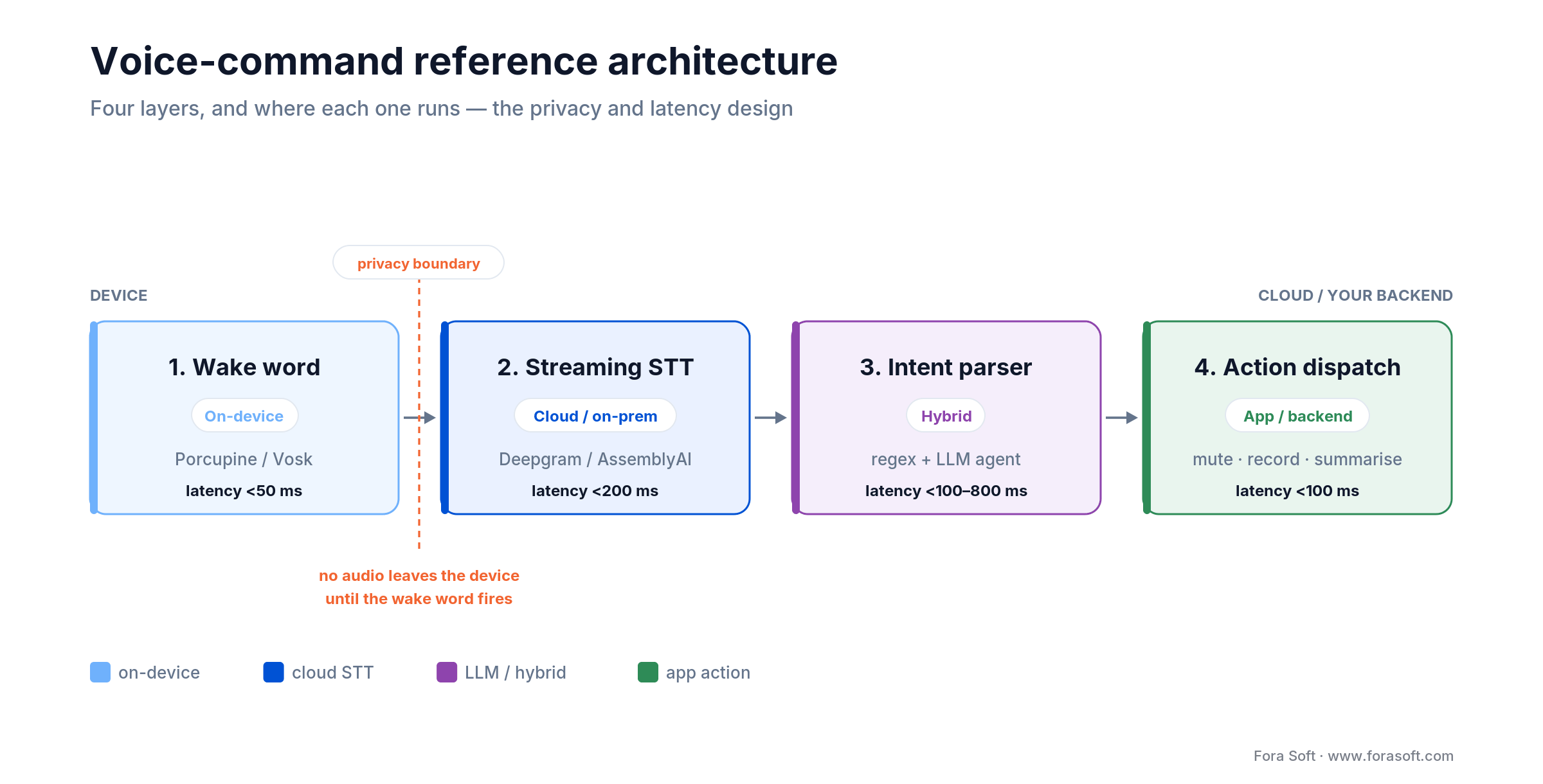Click the 'CLOUD / YOUR BACKEND' section label
Viewport: 1543px width, 784px height.
tap(1355, 295)
